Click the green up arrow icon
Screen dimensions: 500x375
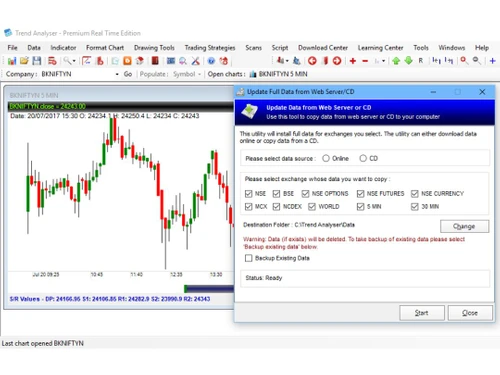(x=396, y=61)
